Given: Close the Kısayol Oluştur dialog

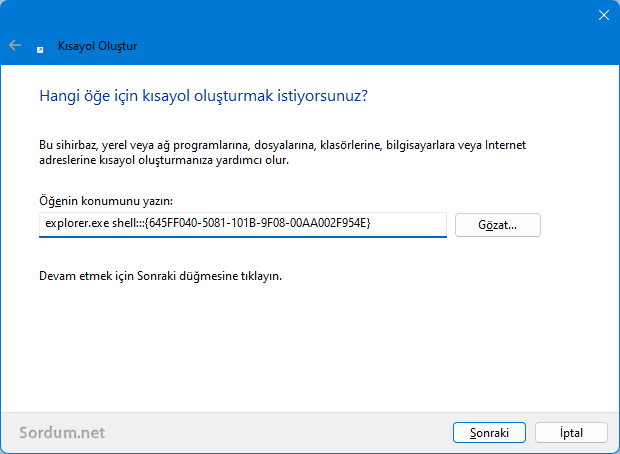Looking at the screenshot, I should pos(603,15).
